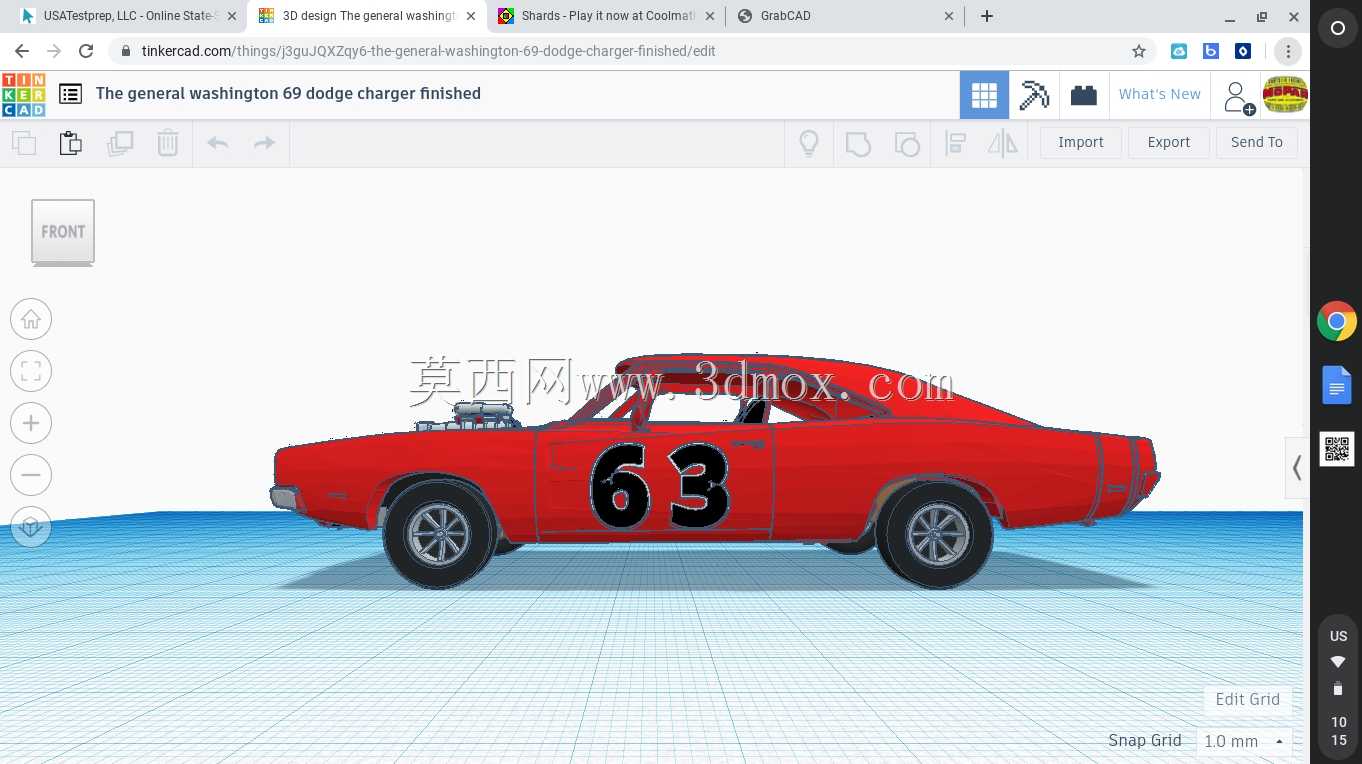The width and height of the screenshot is (1362, 764).
Task: Open the Blocks pickaxe mode
Action: pyautogui.click(x=1034, y=95)
